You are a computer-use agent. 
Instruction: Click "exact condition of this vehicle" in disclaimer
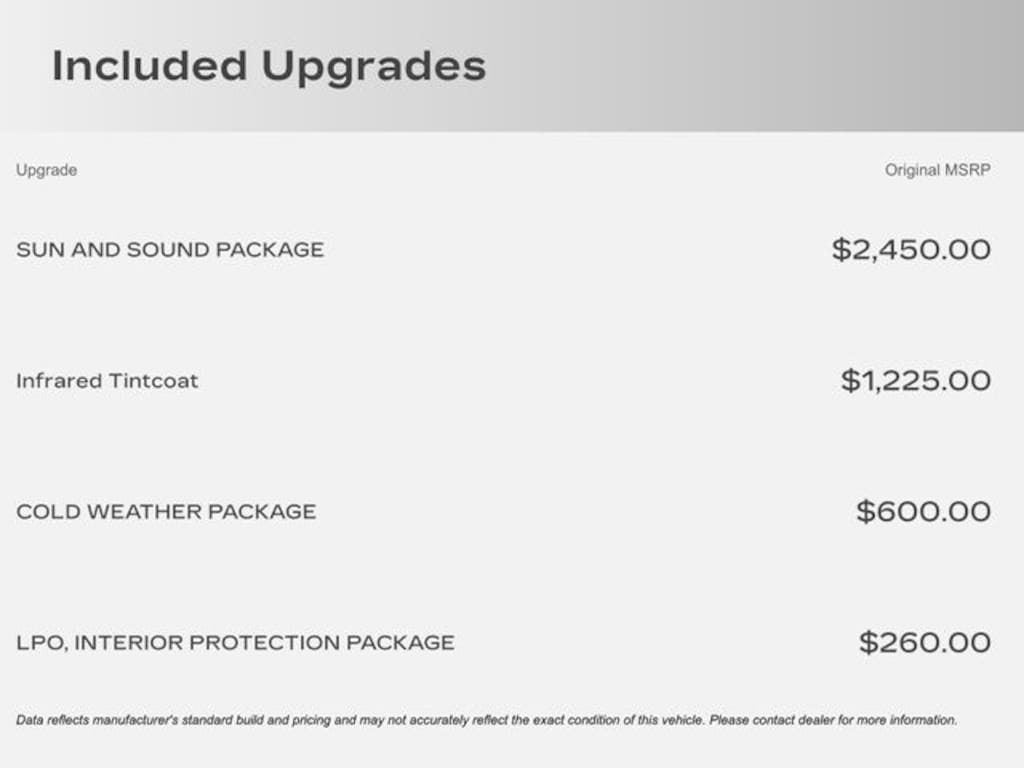tap(616, 720)
